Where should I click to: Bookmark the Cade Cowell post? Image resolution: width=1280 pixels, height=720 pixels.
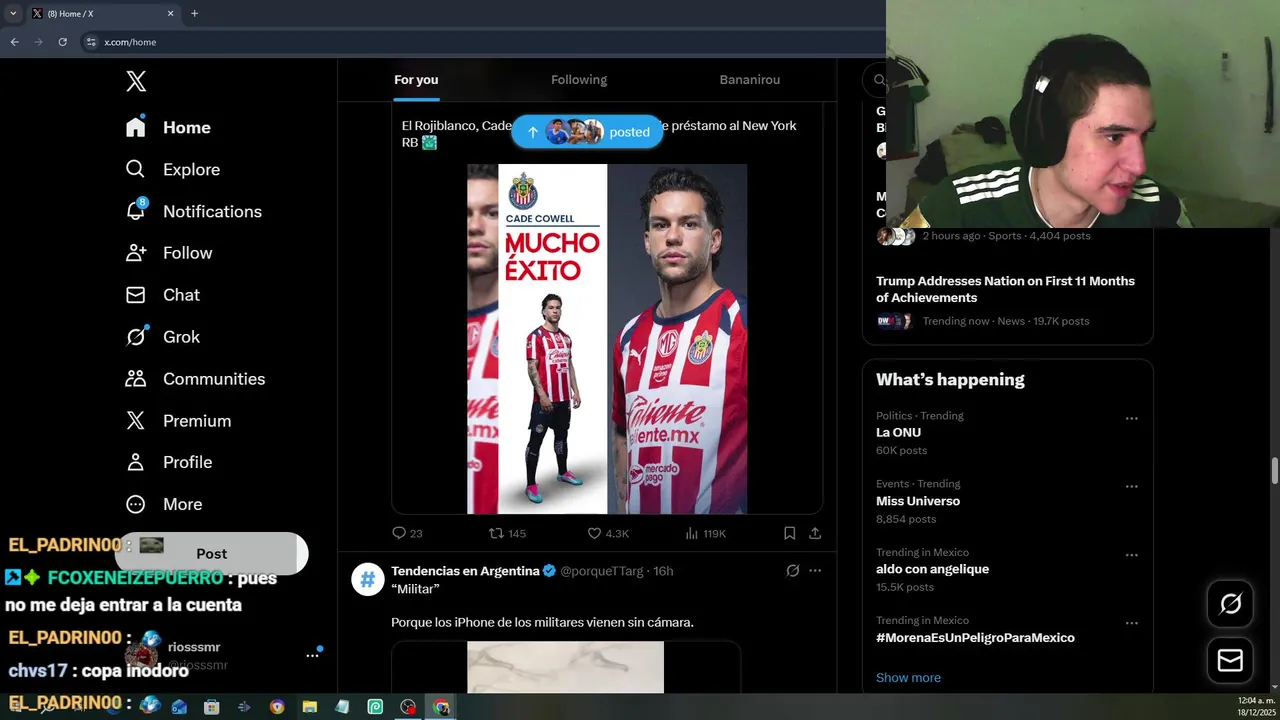point(789,533)
